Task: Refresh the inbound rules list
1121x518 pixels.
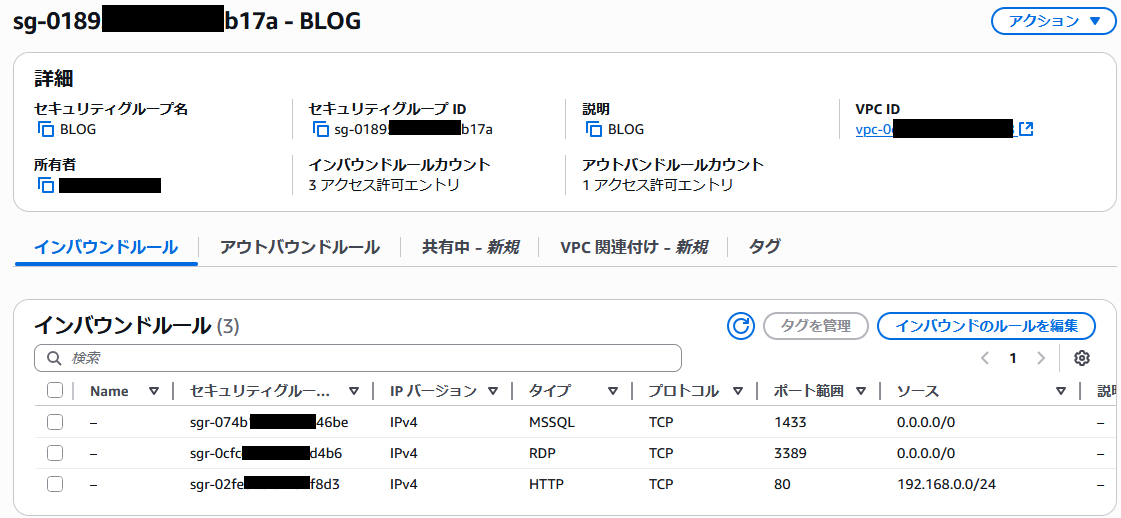Action: click(x=741, y=326)
